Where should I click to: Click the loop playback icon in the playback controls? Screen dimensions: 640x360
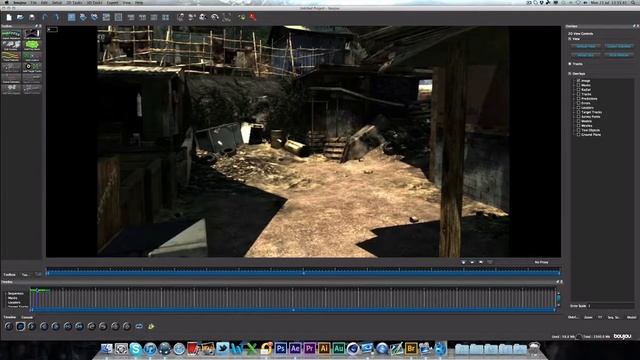click(x=139, y=326)
